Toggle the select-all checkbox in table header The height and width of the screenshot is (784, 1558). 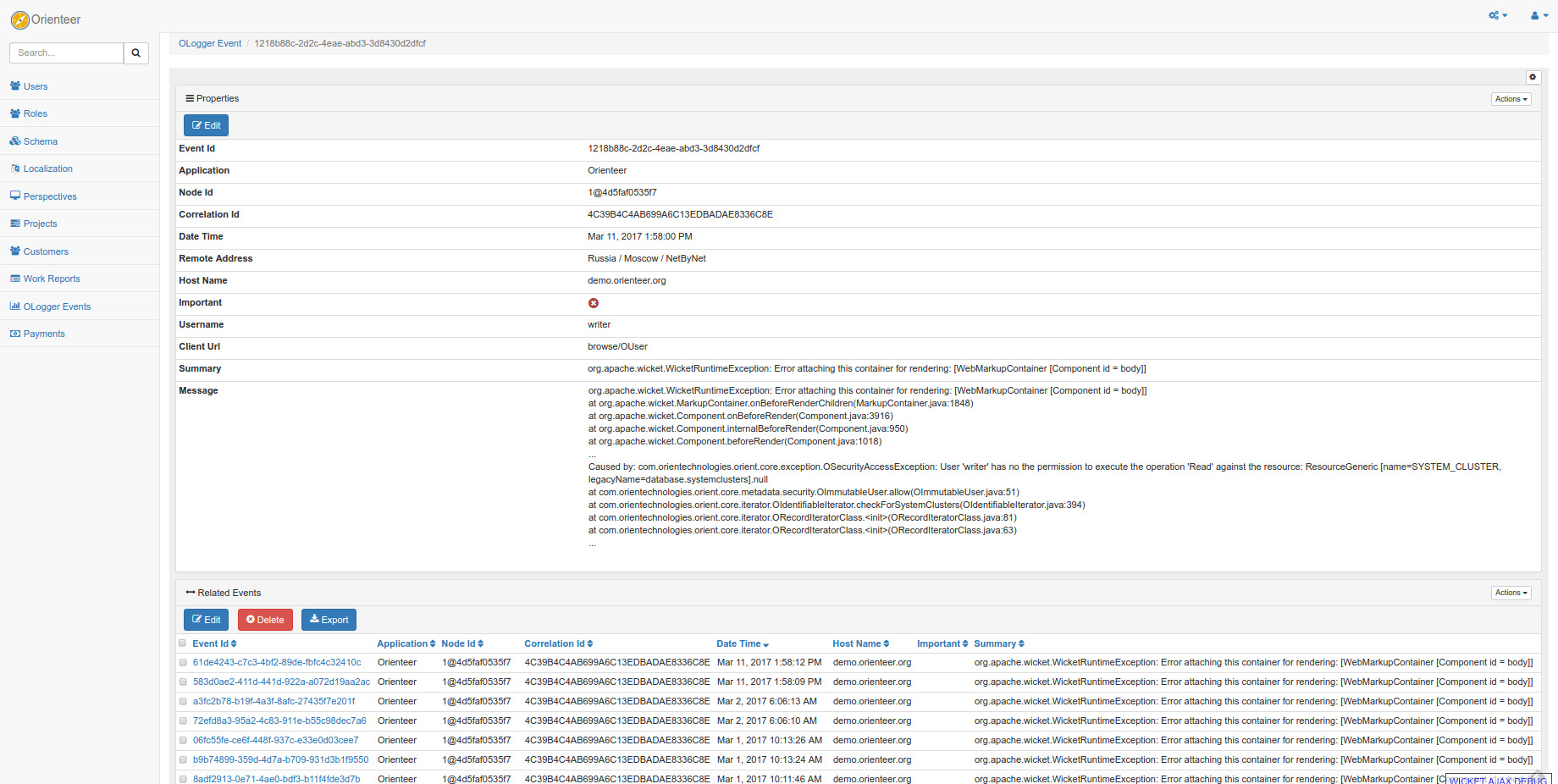pyautogui.click(x=182, y=643)
